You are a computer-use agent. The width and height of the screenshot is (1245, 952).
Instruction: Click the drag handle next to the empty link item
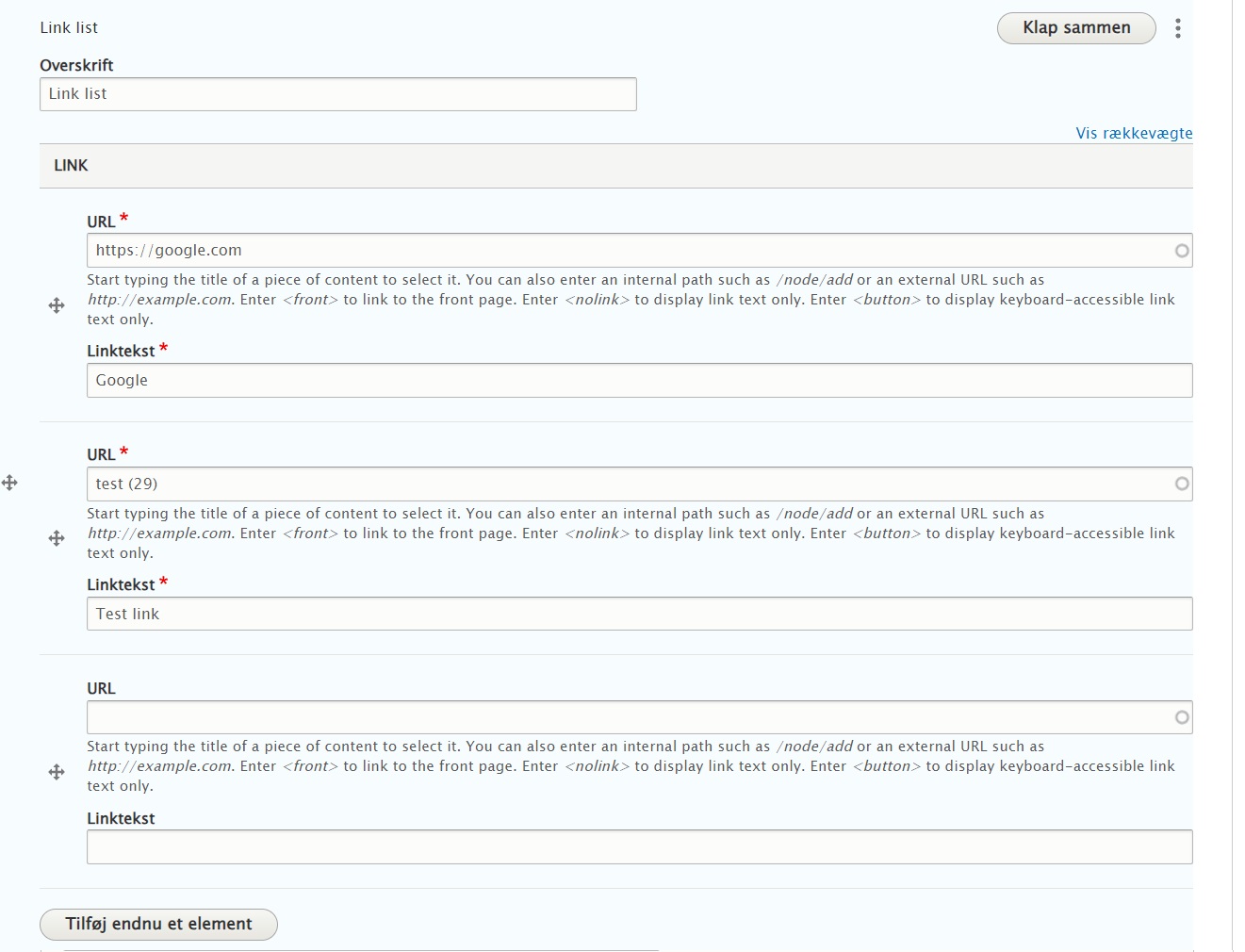[x=57, y=771]
